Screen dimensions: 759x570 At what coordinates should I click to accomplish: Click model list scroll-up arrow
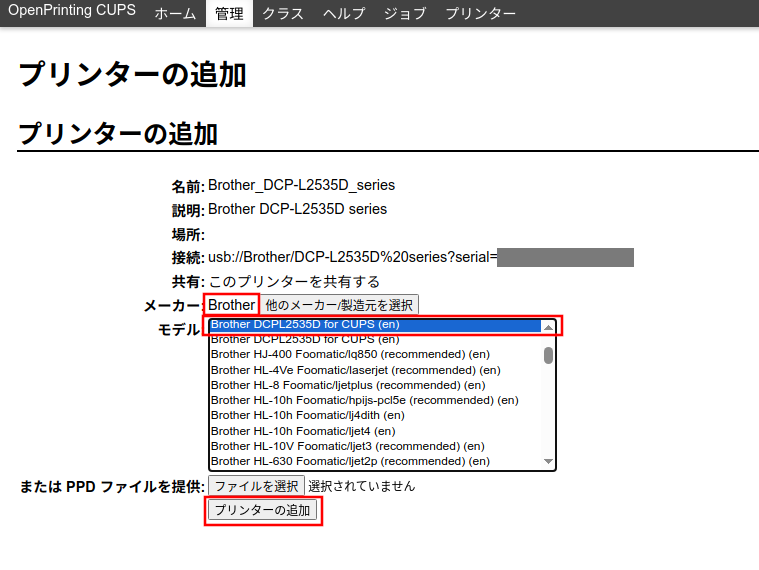[548, 328]
